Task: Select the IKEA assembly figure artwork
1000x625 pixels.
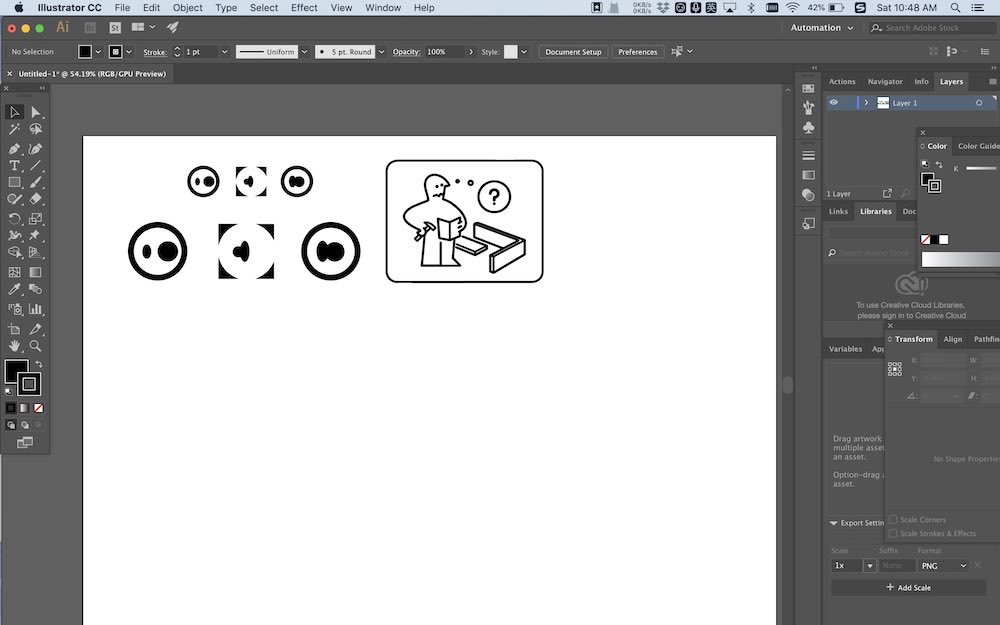Action: pos(464,221)
